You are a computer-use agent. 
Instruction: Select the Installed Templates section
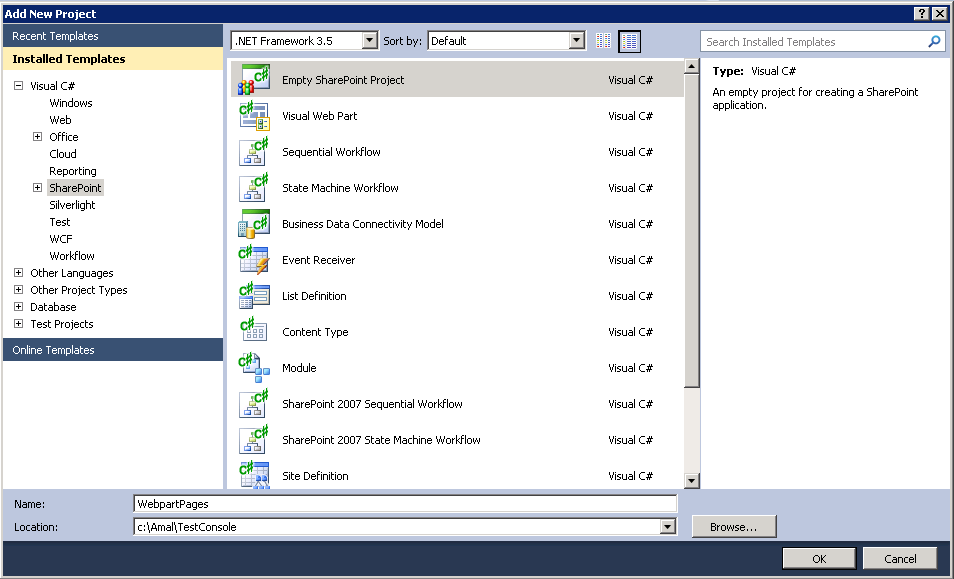pos(113,59)
